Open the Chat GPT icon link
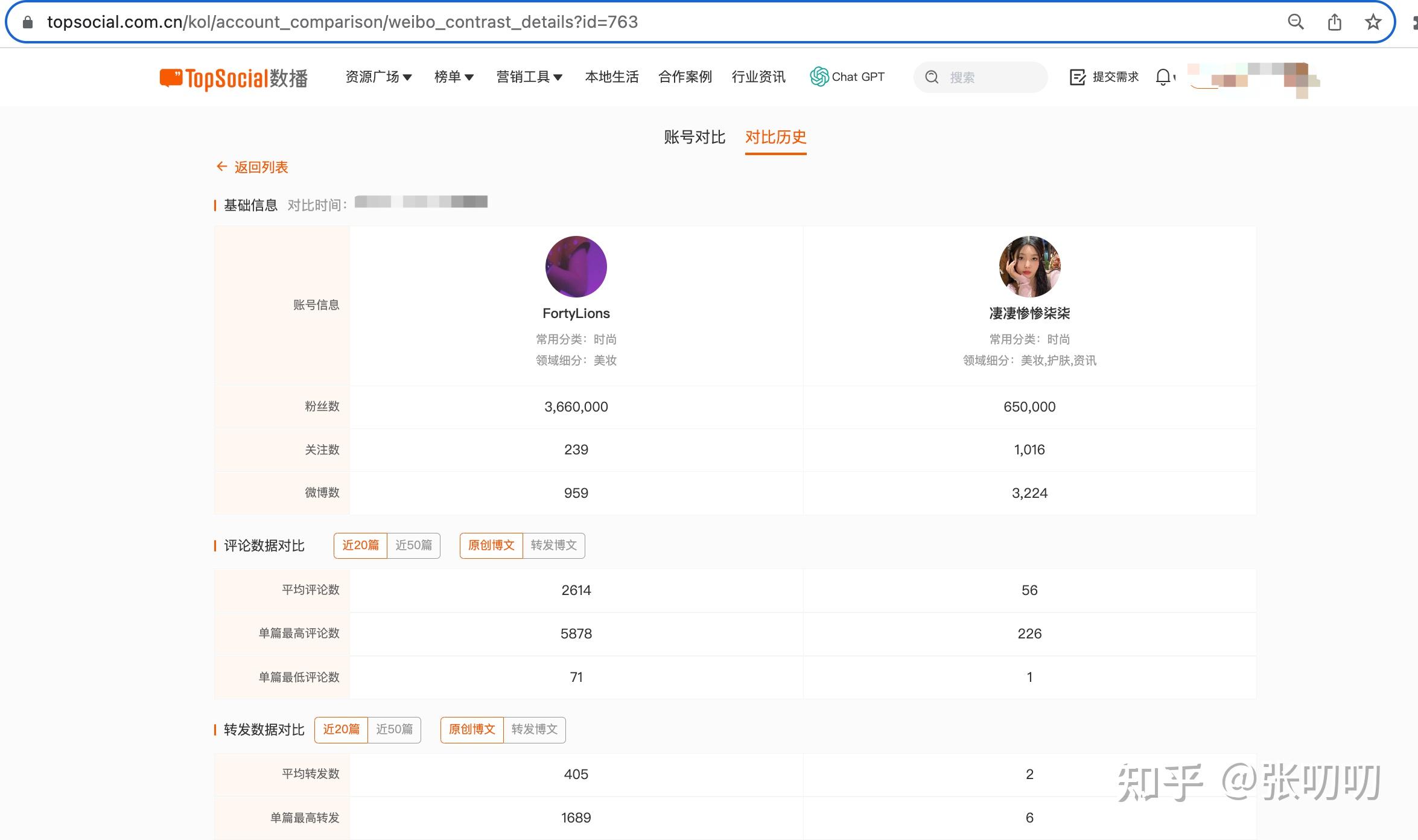This screenshot has width=1418, height=840. point(819,77)
